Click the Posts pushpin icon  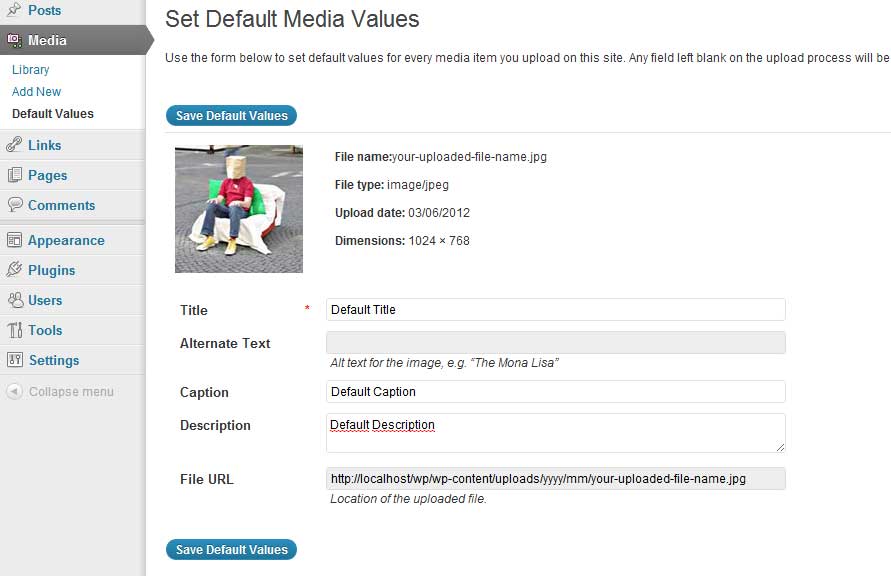pyautogui.click(x=14, y=9)
